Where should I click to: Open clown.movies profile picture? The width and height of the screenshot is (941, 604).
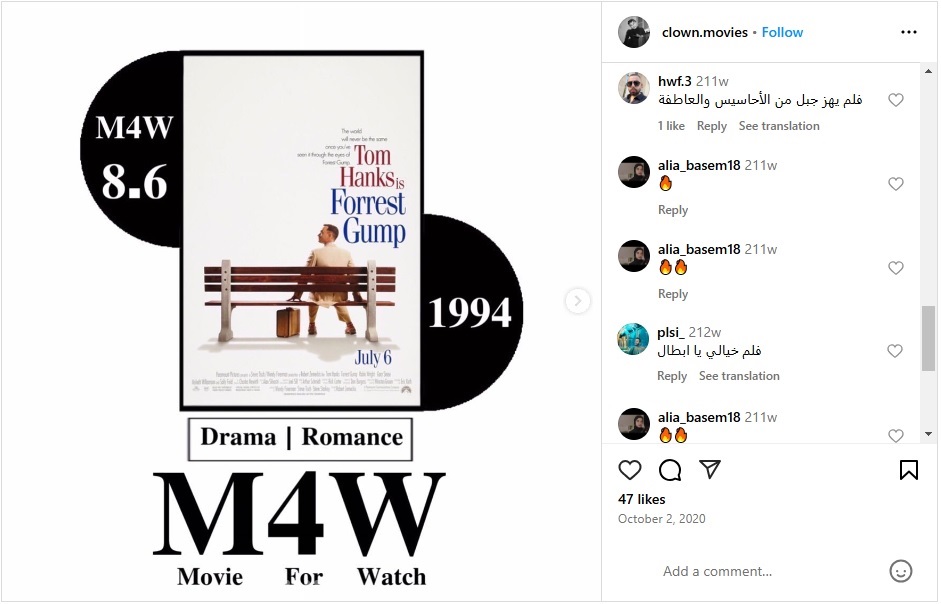(634, 32)
